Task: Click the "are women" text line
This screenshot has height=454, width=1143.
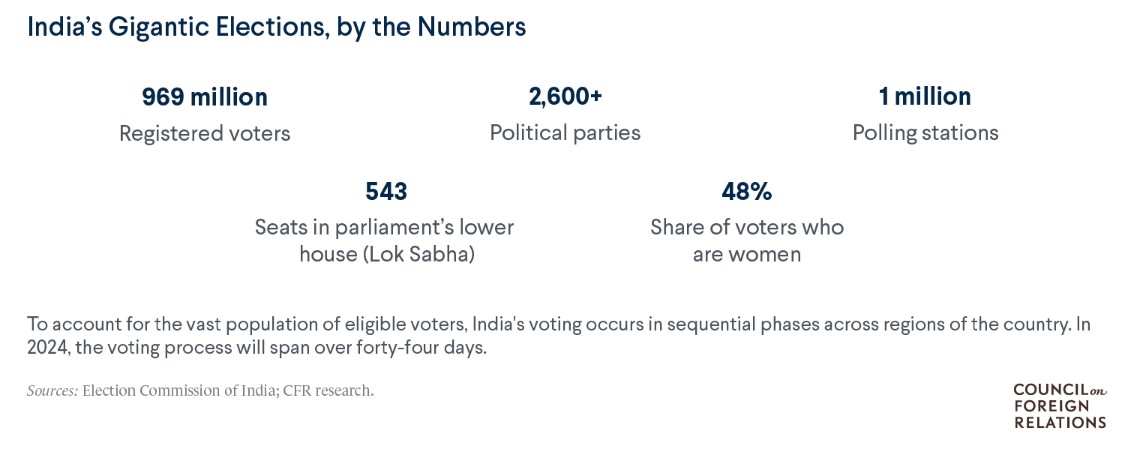Action: 747,254
